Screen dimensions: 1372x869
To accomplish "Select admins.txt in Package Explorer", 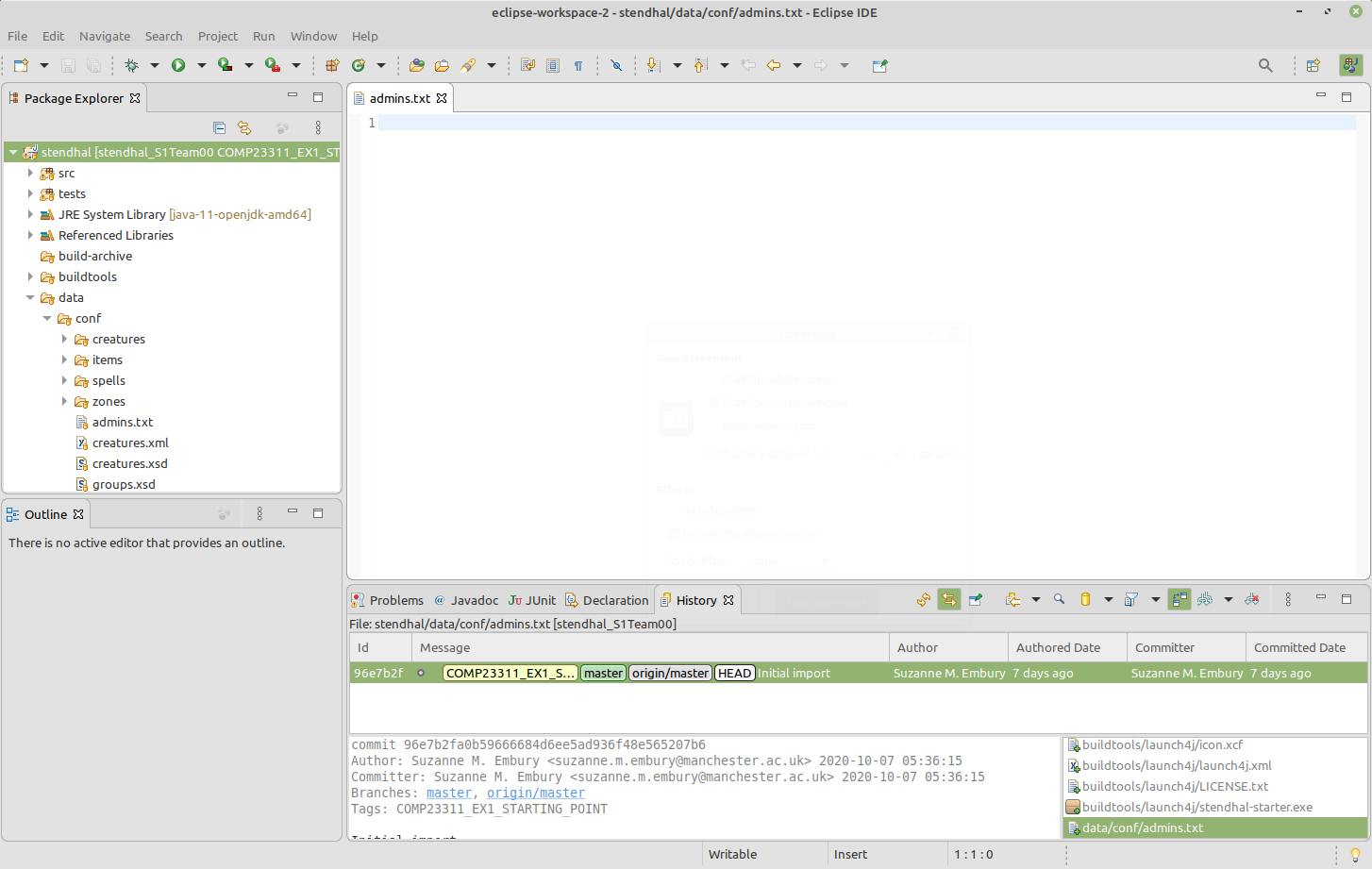I will (x=123, y=422).
